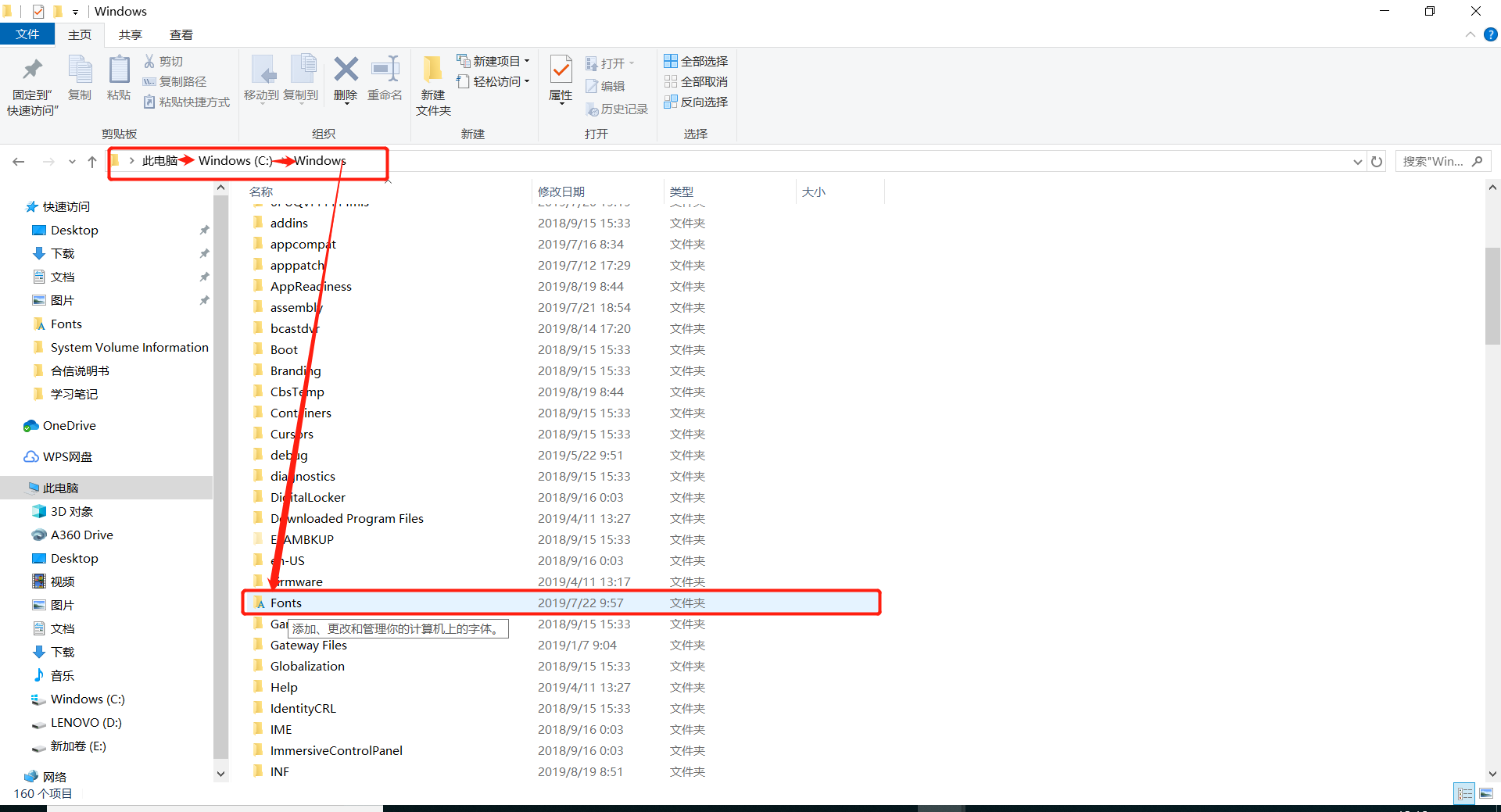Select WPS网盘 in the navigation pane
The width and height of the screenshot is (1501, 812).
click(x=67, y=456)
